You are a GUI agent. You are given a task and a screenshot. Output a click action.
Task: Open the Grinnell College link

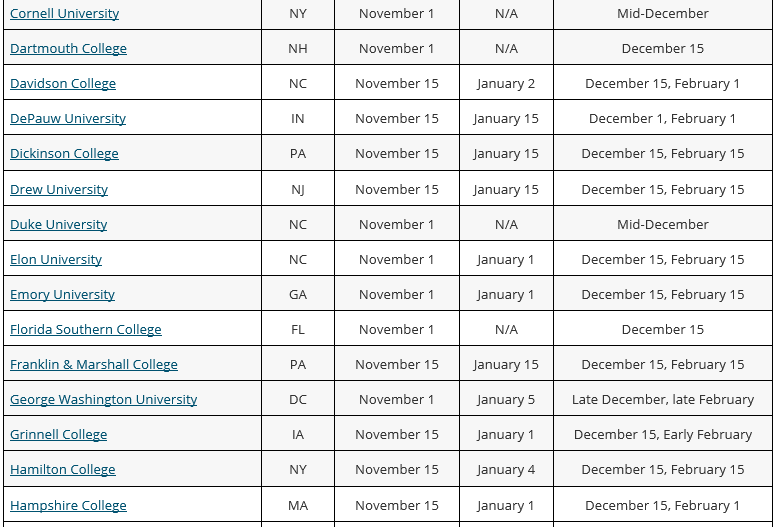pyautogui.click(x=58, y=434)
